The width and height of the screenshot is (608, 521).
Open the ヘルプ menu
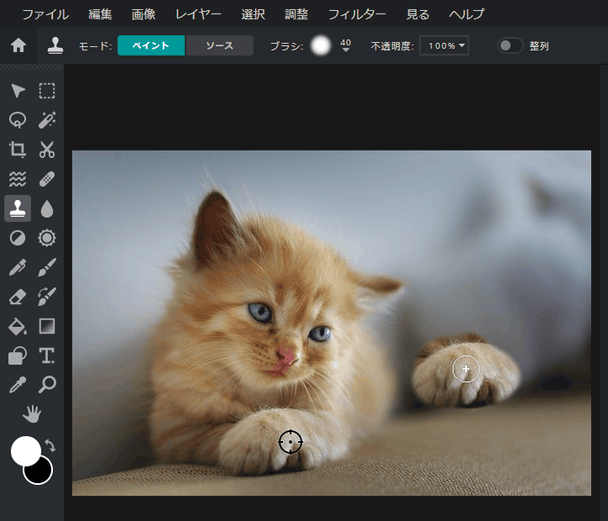coord(466,15)
